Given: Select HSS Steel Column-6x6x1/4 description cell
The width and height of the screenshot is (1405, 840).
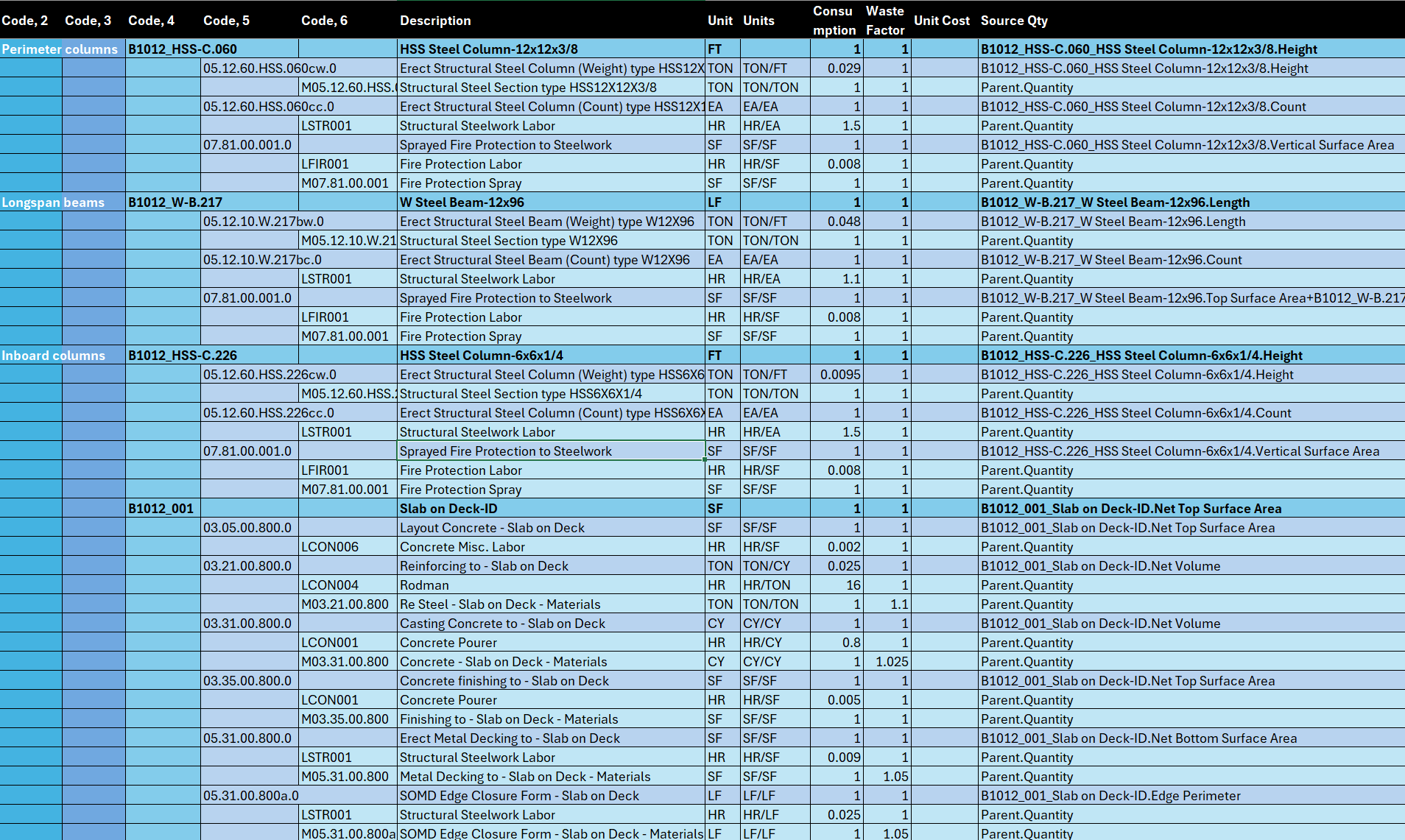Looking at the screenshot, I should tap(551, 356).
